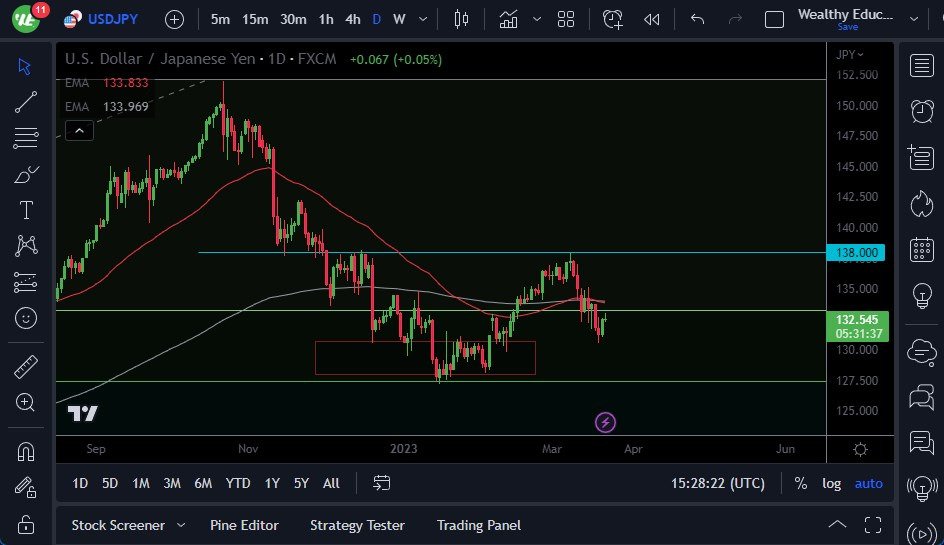Open the ruler measure tool

tap(26, 367)
